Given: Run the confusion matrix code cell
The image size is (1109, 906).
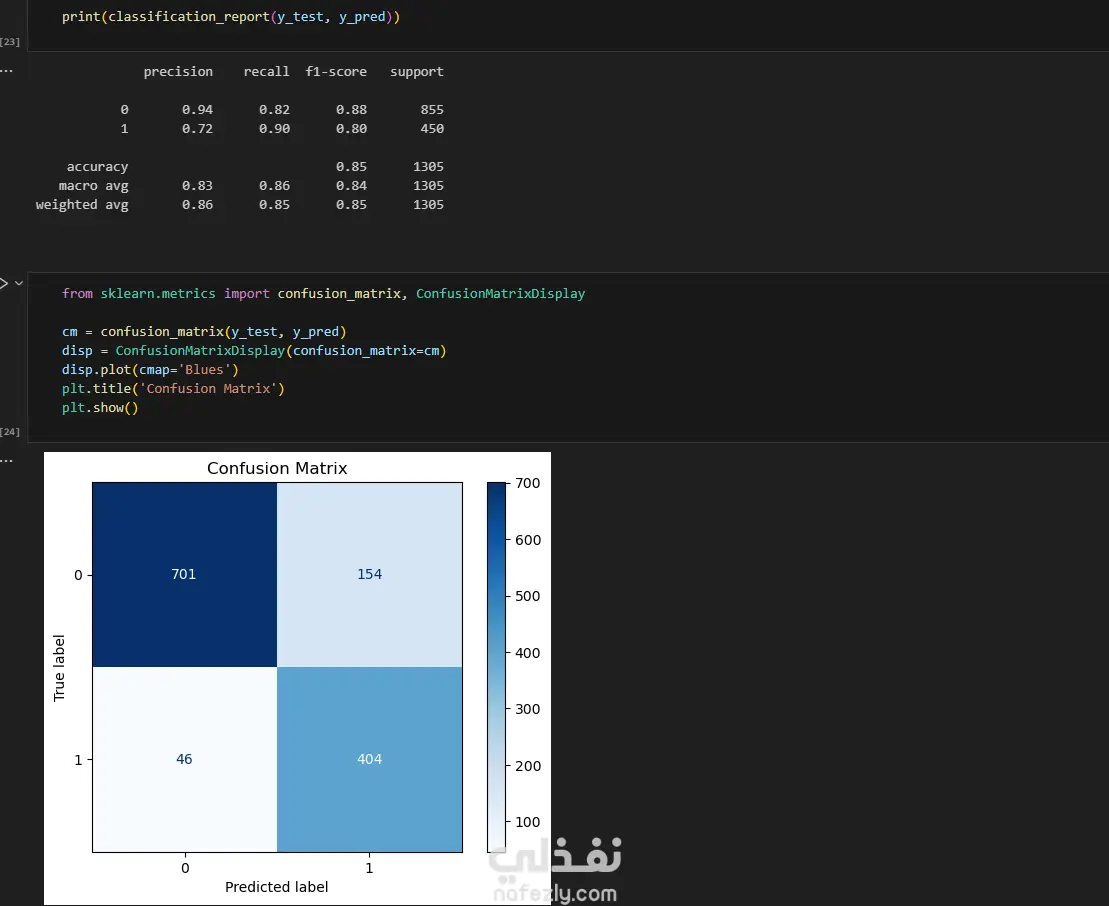Looking at the screenshot, I should coord(4,283).
